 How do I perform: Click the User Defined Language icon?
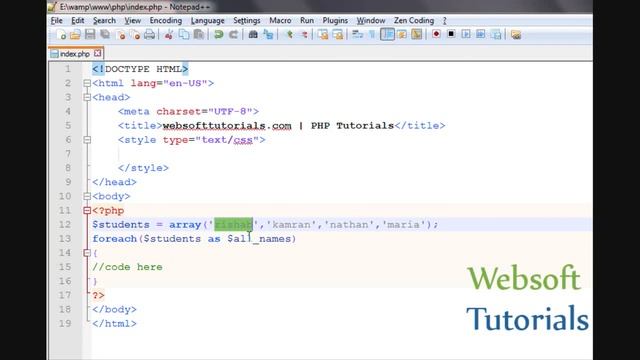click(402, 35)
